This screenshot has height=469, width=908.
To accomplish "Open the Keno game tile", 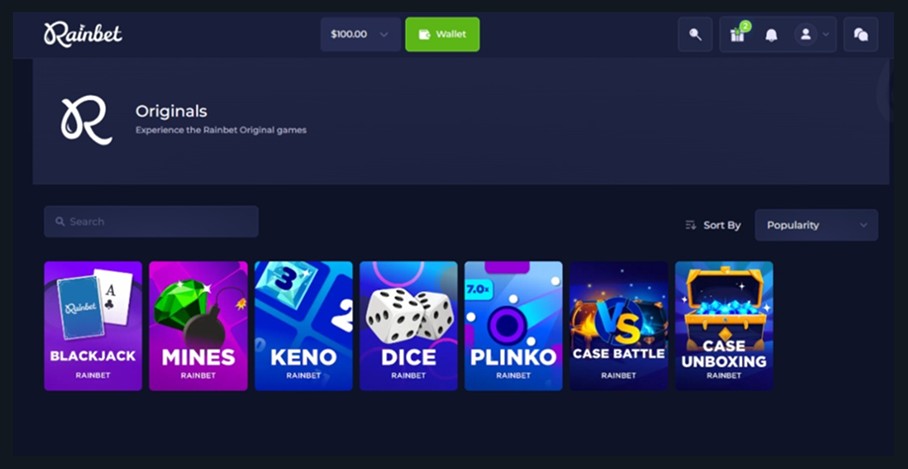I will tap(303, 326).
